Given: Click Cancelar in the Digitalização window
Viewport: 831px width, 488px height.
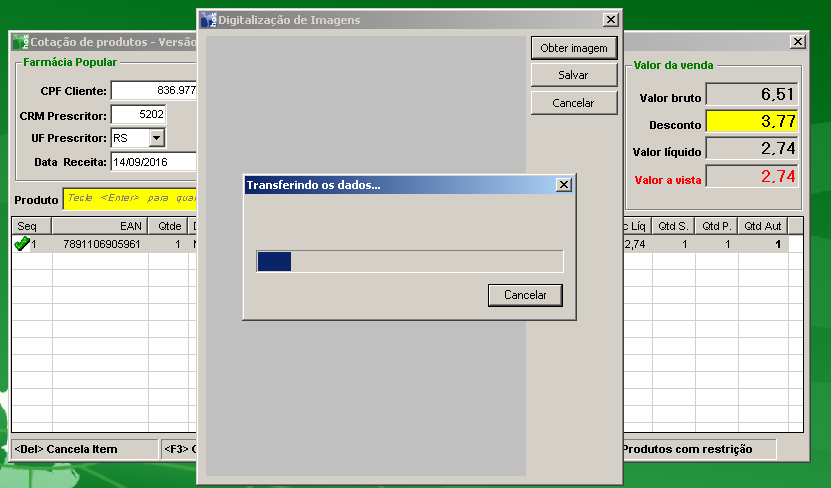Looking at the screenshot, I should point(573,103).
